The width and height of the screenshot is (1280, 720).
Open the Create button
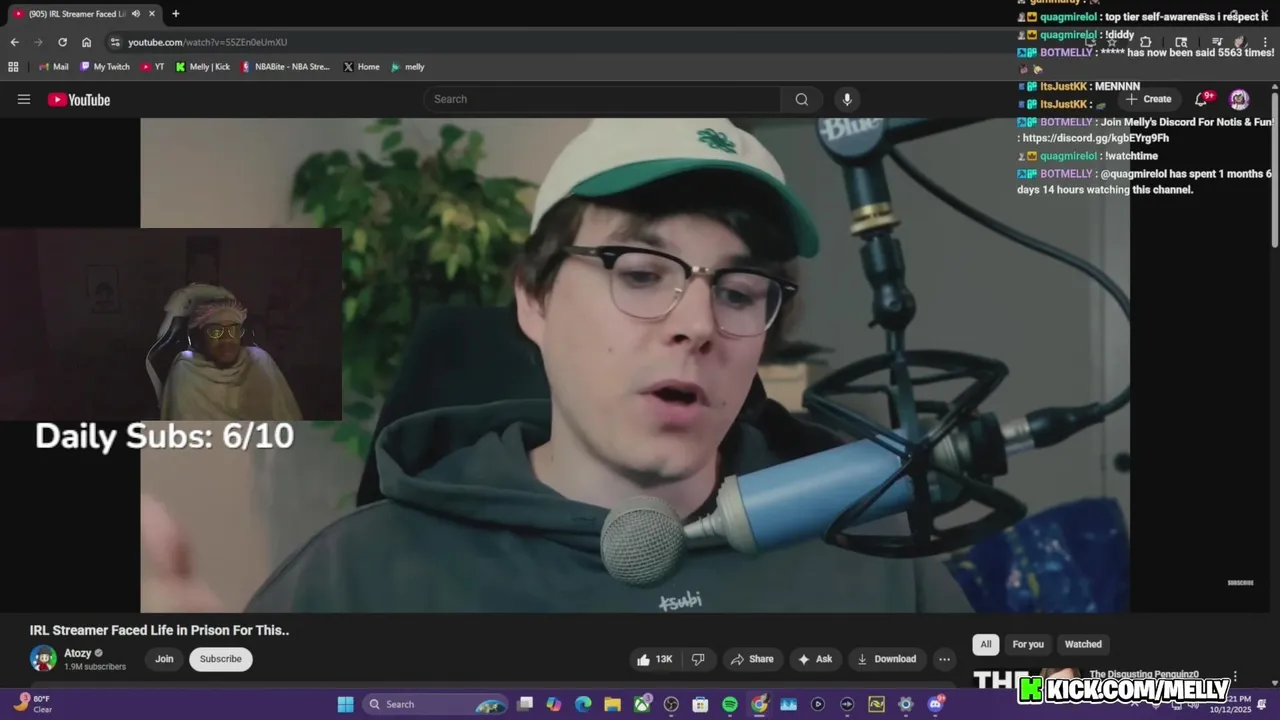(x=1148, y=99)
